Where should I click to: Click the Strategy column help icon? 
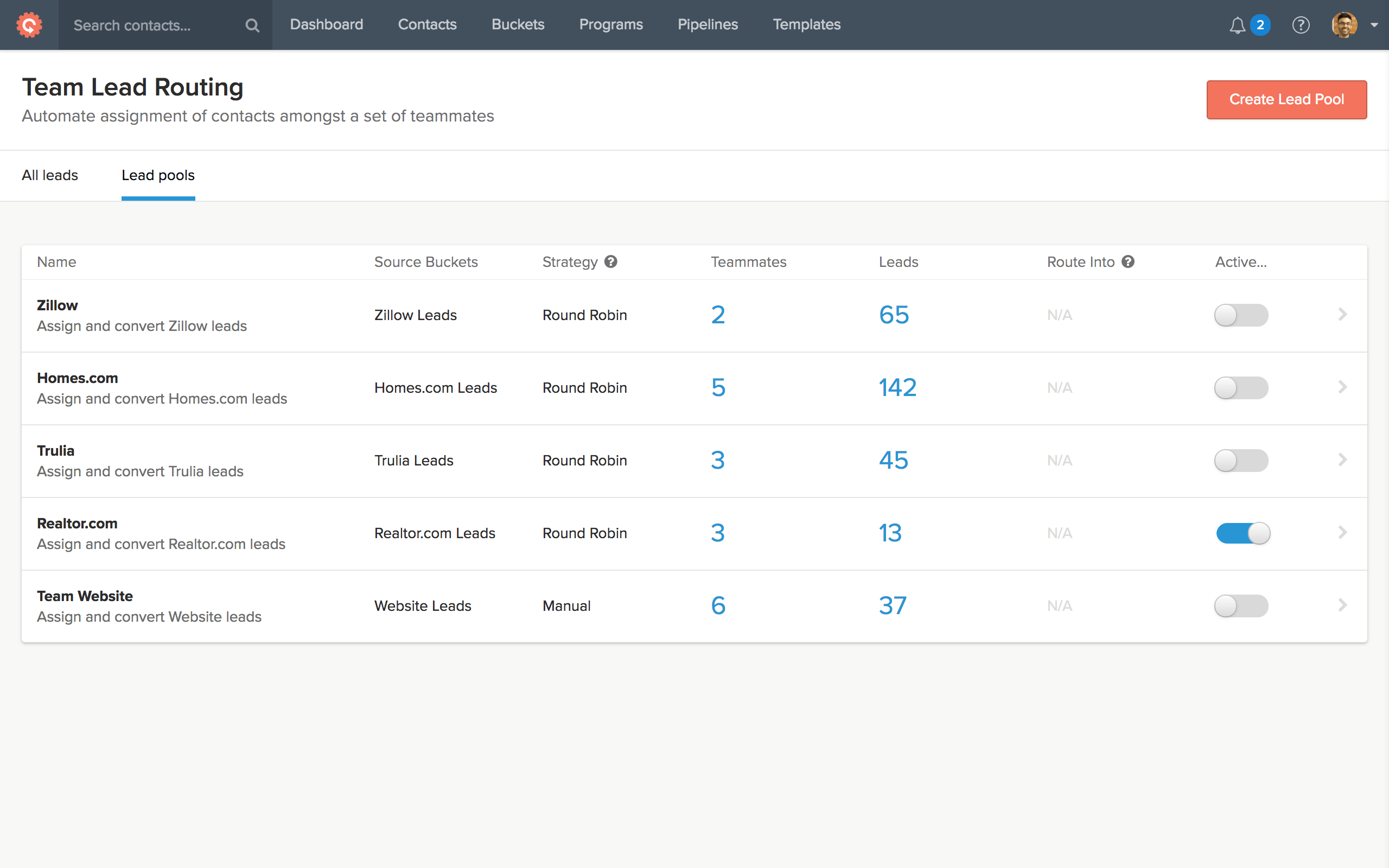click(611, 262)
